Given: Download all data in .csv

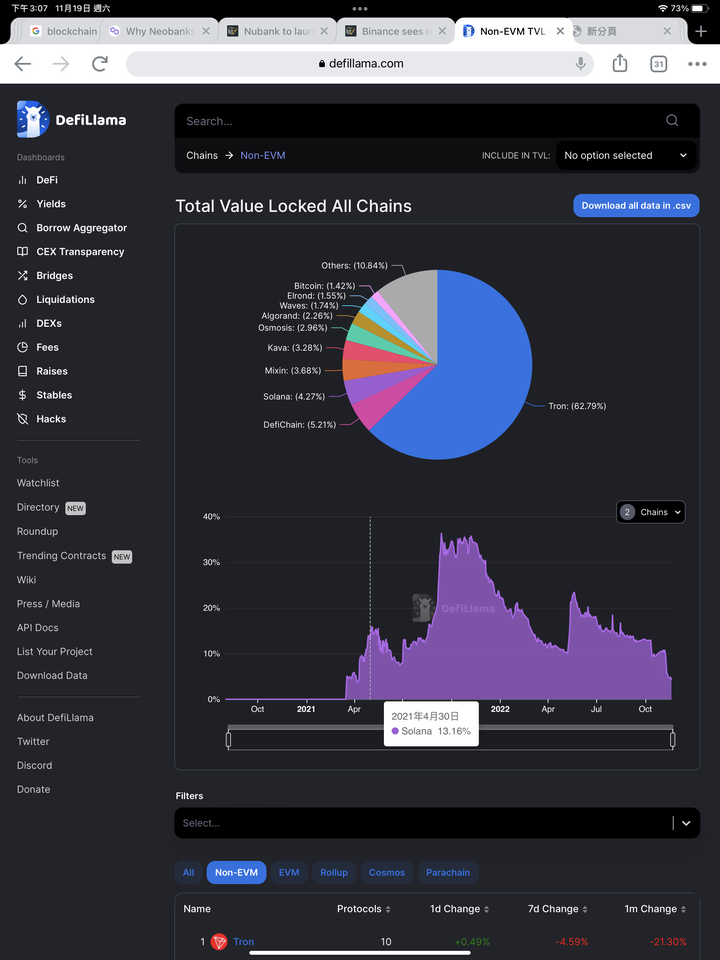Looking at the screenshot, I should tap(636, 206).
